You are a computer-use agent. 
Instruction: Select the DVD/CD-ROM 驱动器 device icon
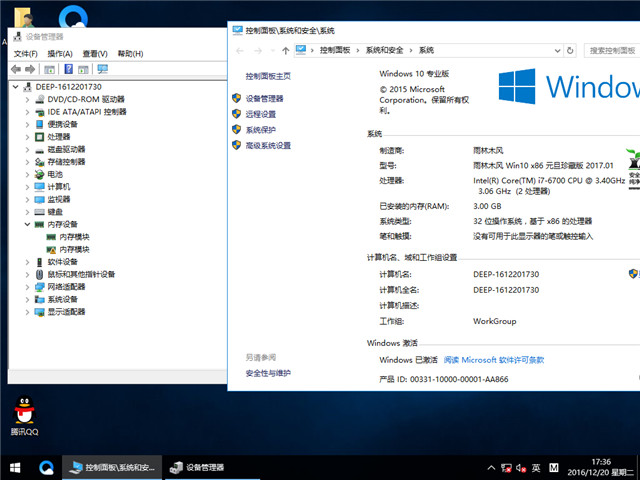(x=40, y=99)
